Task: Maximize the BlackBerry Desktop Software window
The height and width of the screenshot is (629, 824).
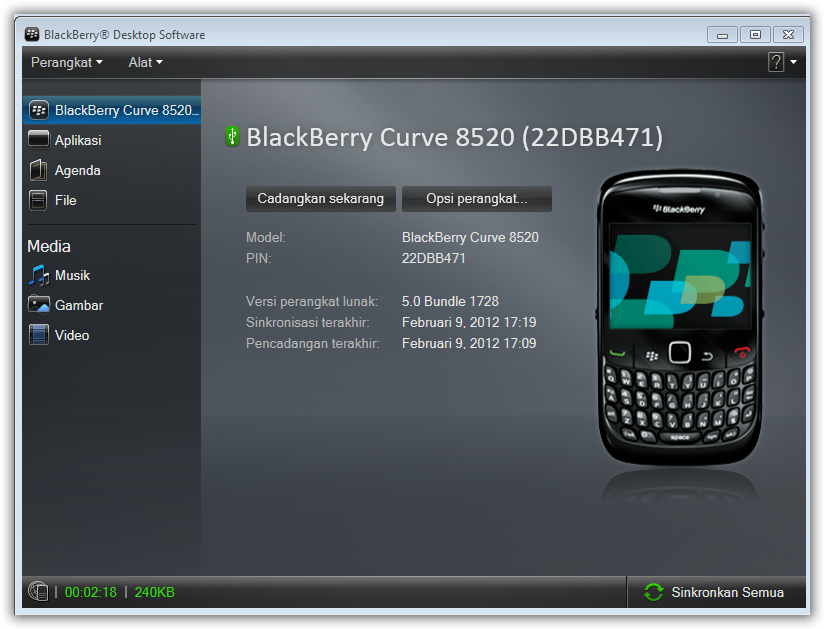Action: (755, 35)
